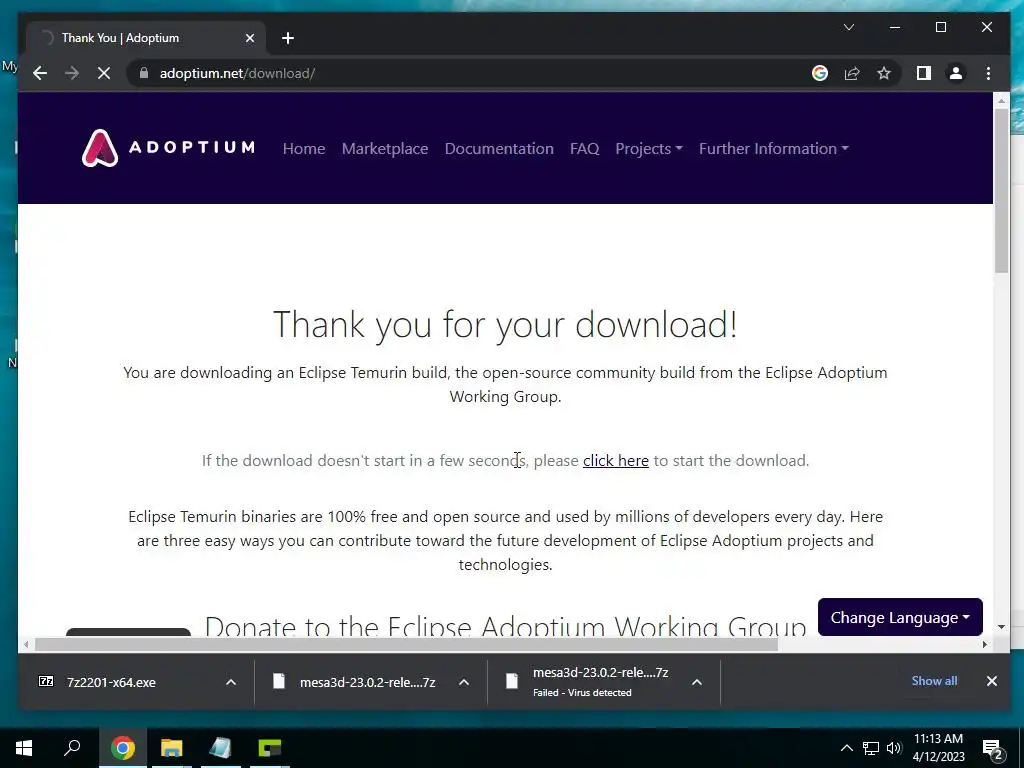This screenshot has width=1024, height=768.
Task: Open a new tab with the plus button
Action: [x=288, y=38]
